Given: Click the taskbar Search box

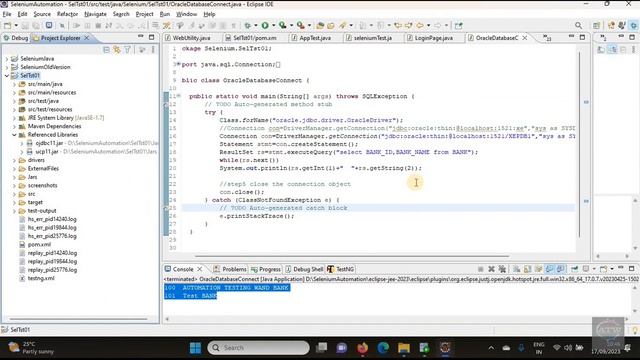Looking at the screenshot, I should pyautogui.click(x=258, y=348).
